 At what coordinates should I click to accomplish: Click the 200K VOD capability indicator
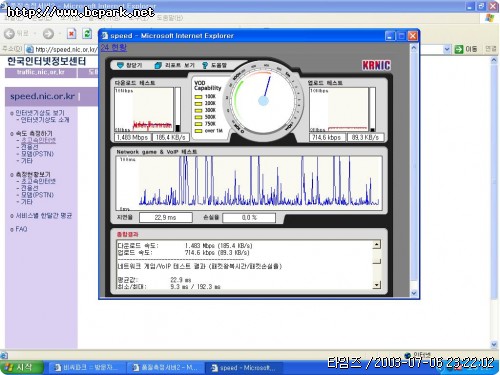[199, 103]
